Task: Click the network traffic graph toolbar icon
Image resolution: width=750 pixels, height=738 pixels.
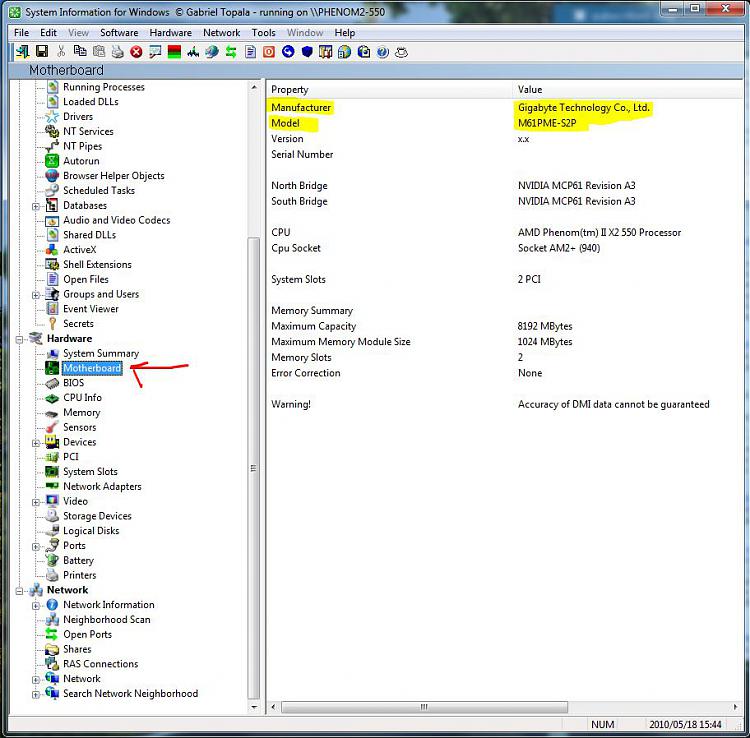Action: click(193, 52)
